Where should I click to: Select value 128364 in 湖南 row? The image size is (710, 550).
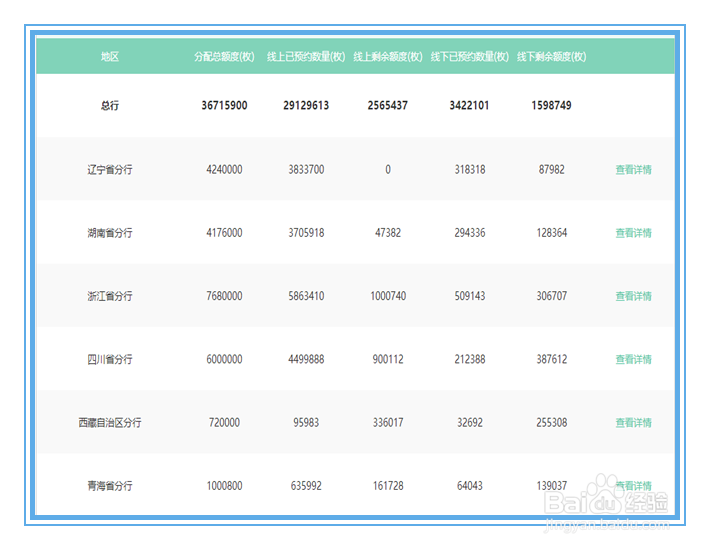pyautogui.click(x=552, y=233)
